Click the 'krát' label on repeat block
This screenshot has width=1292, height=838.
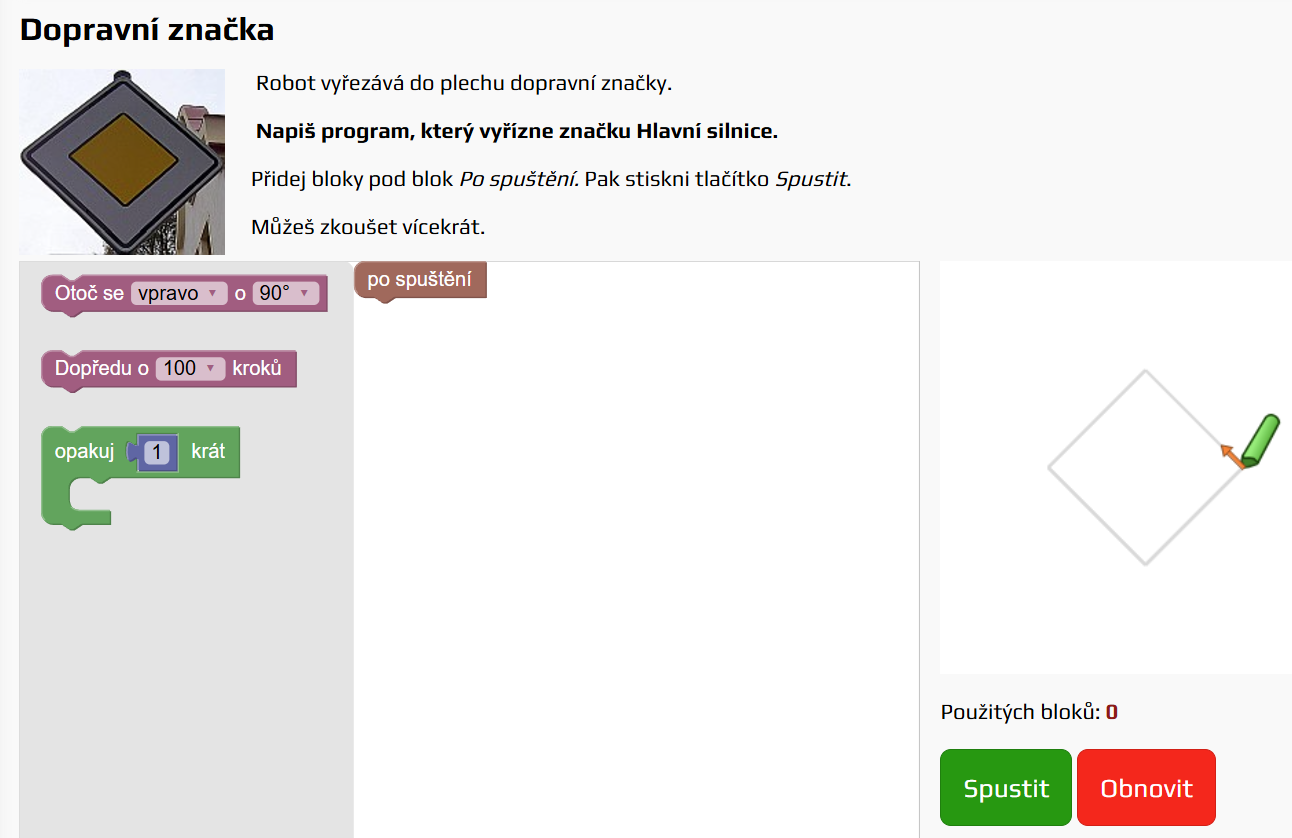[208, 451]
